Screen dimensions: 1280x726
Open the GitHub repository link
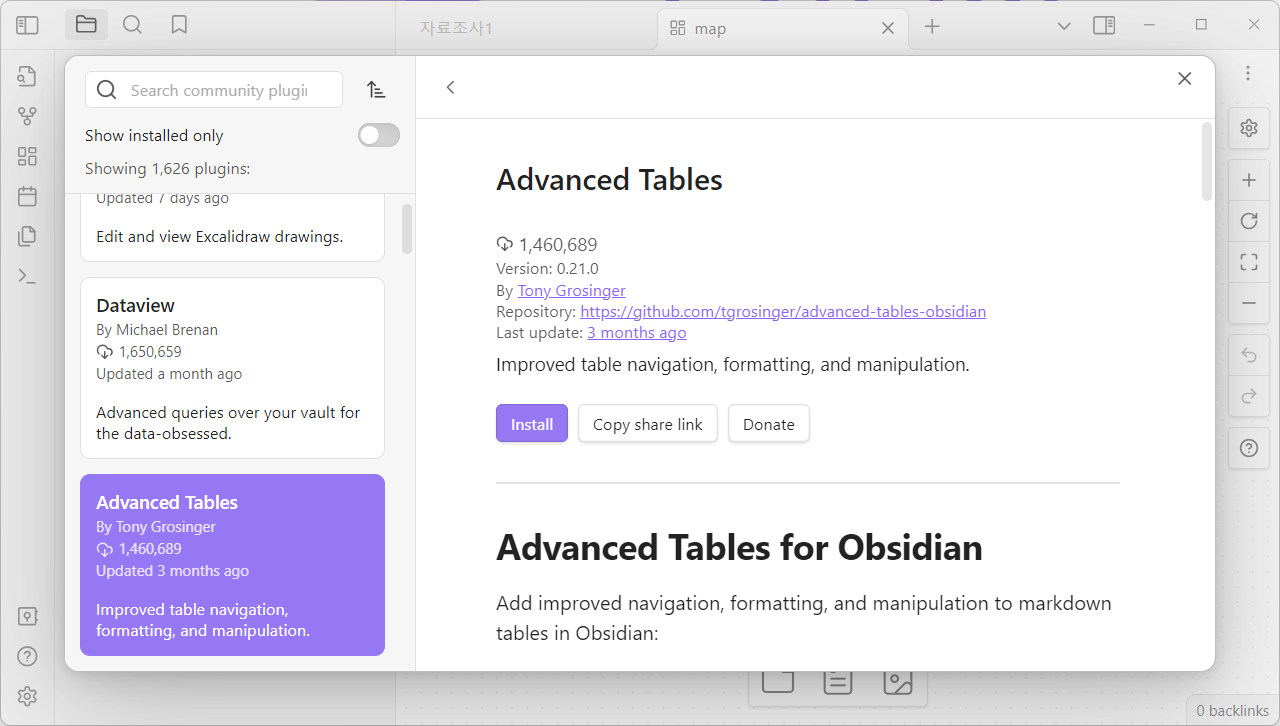point(783,311)
